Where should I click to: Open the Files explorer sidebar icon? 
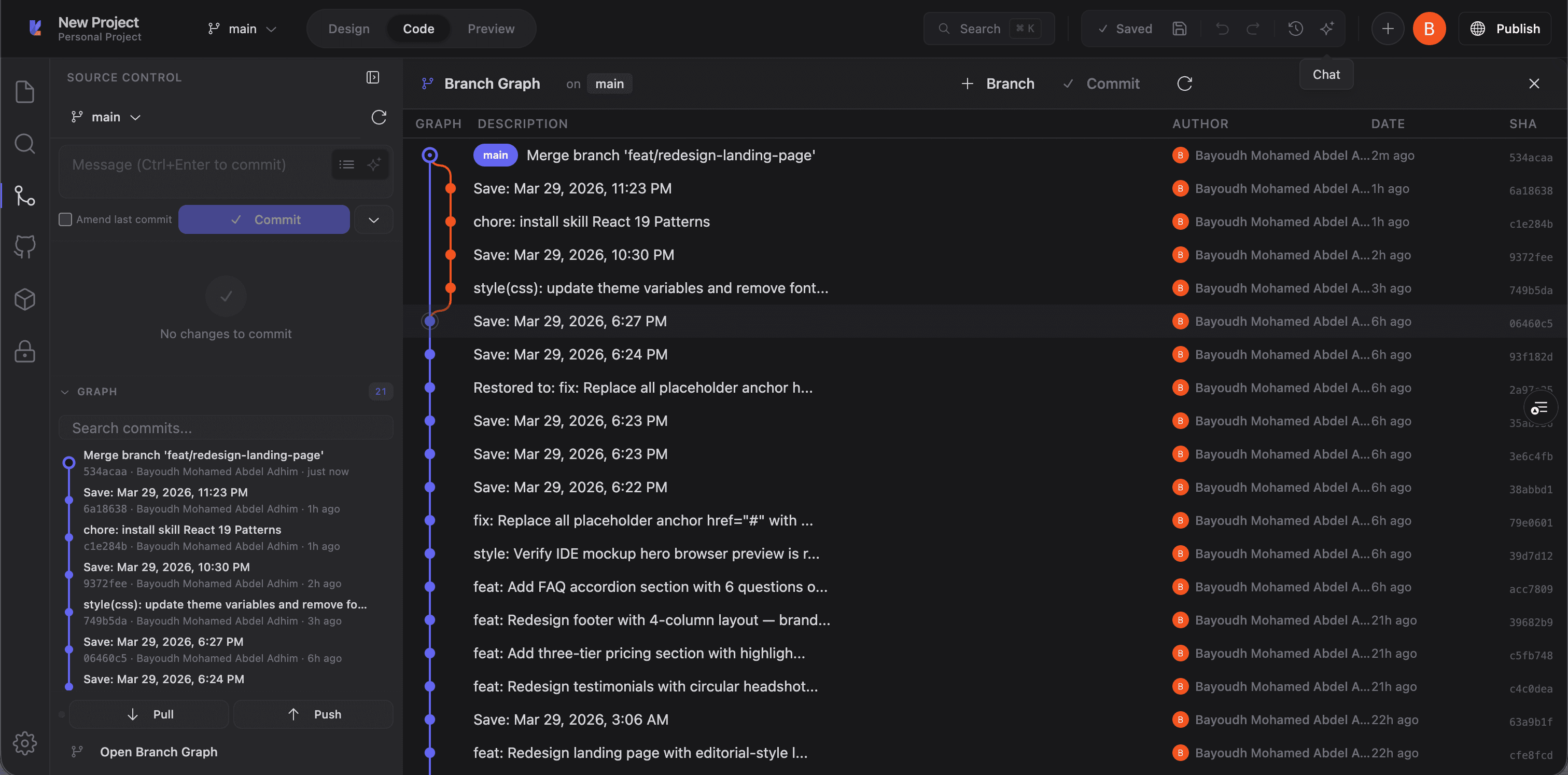[x=24, y=91]
